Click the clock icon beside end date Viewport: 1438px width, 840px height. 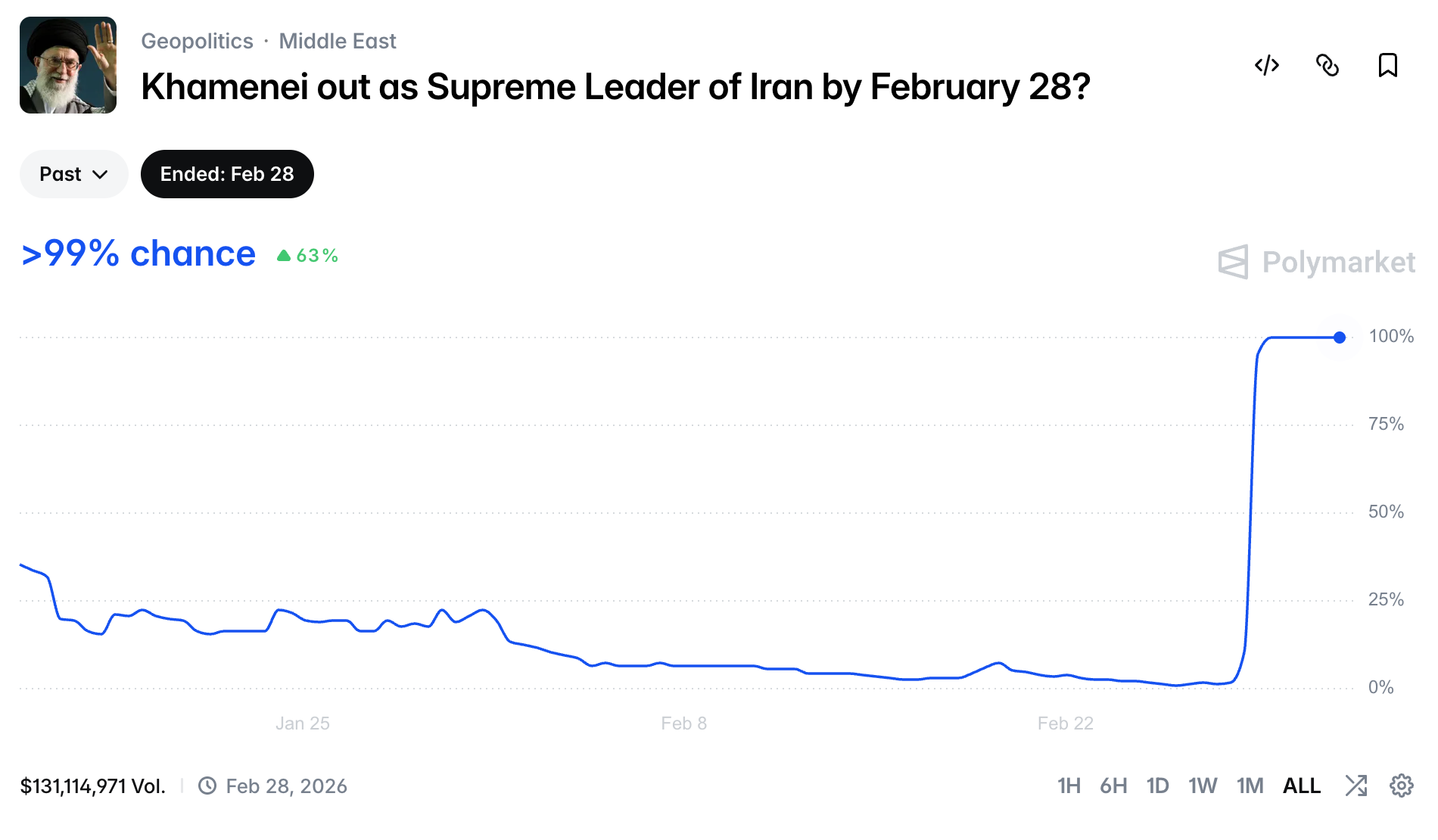coord(207,786)
